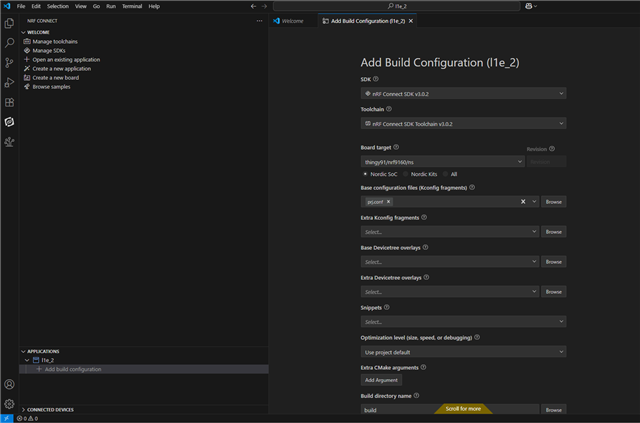Screen dimensions: 640x423
Task: Show help for the Board target field
Action: click(x=396, y=147)
